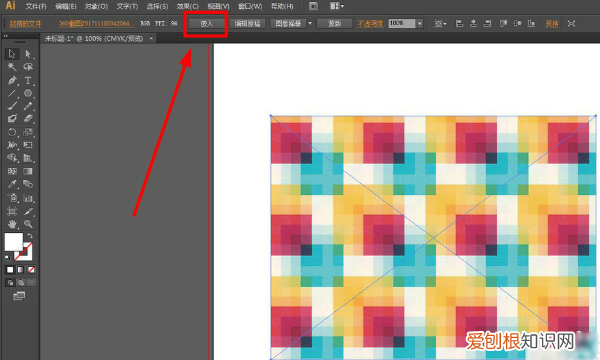This screenshot has width=600, height=360.
Task: Reset to default fill and stroke
Action: (8, 257)
